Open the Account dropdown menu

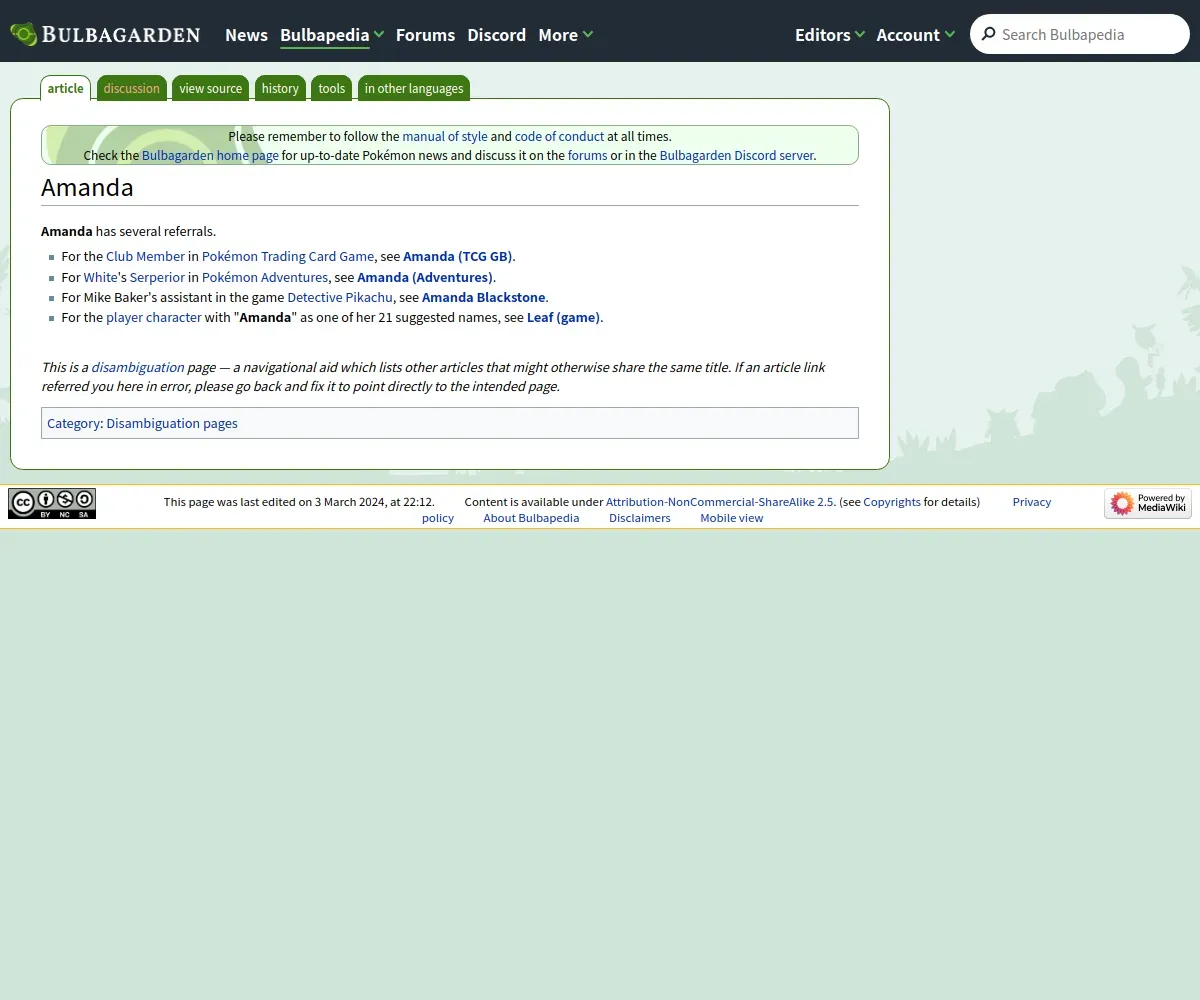point(916,35)
